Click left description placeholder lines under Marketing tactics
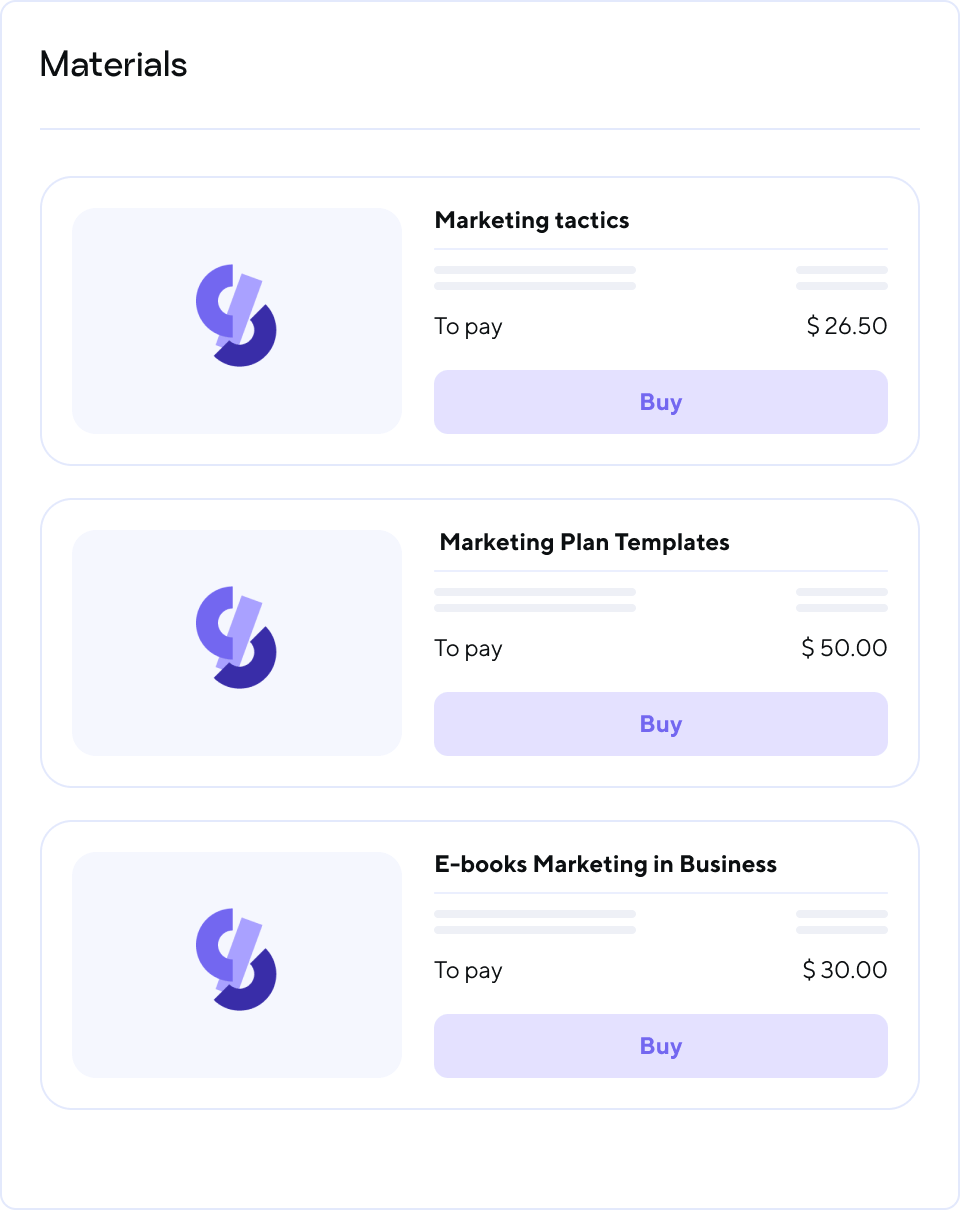The image size is (960, 1210). (x=535, y=278)
